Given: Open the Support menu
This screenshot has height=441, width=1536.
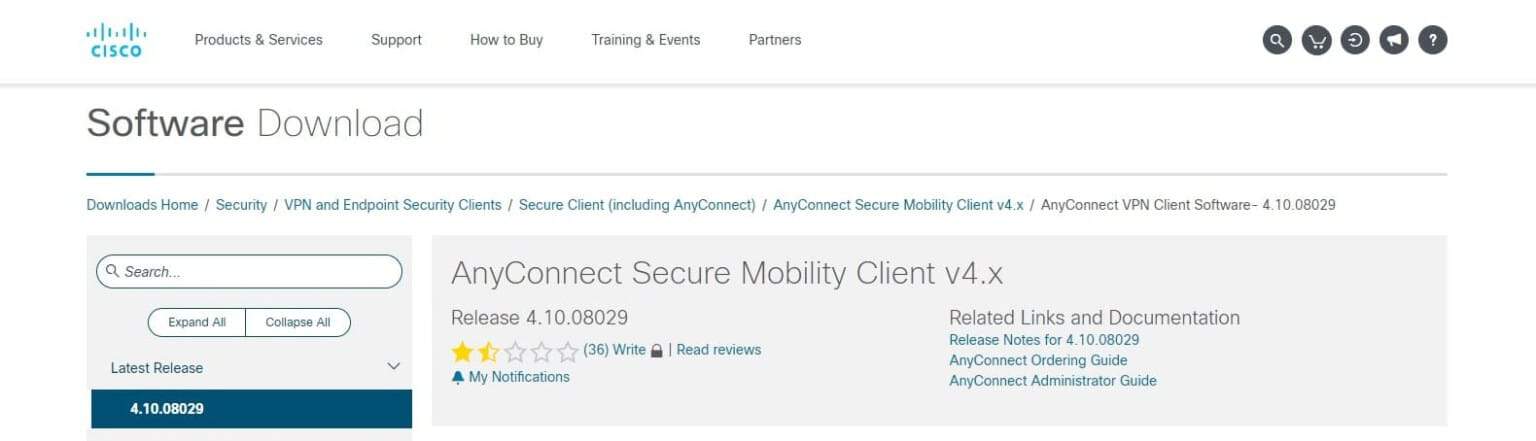Looking at the screenshot, I should pos(396,40).
